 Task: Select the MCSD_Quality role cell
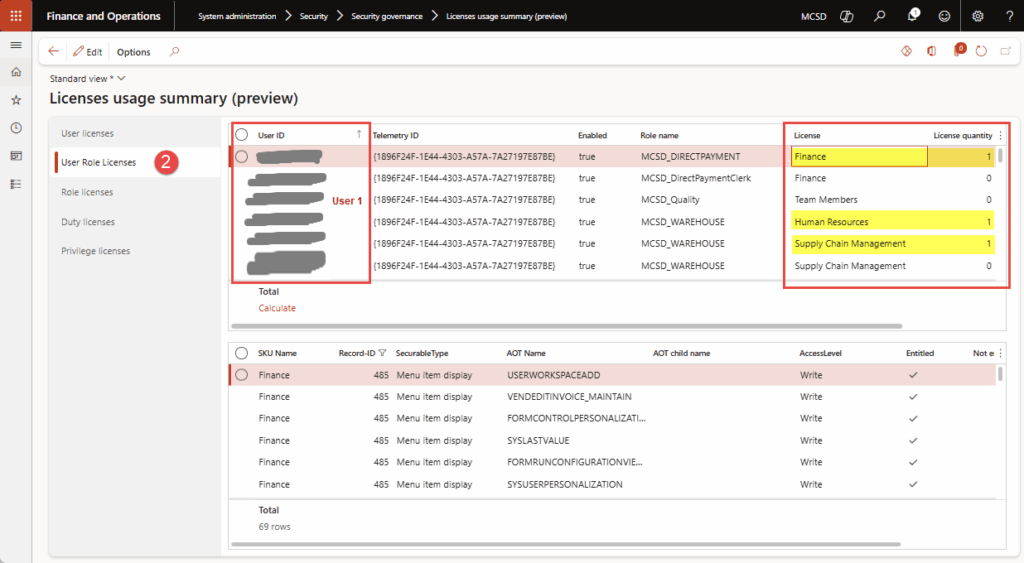click(670, 199)
